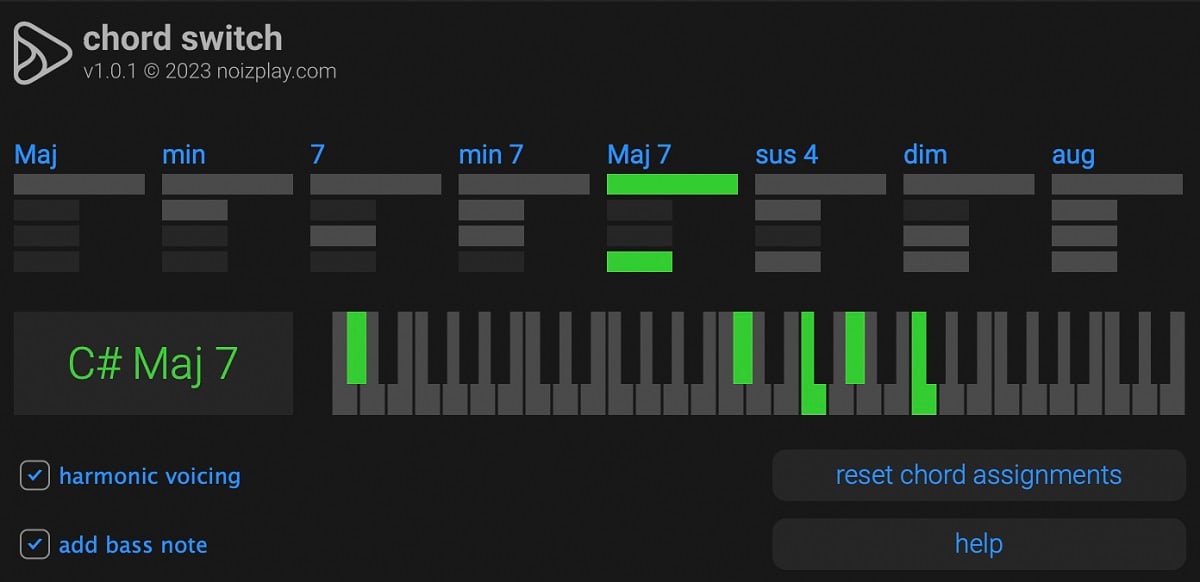
Task: Select the Maj 7 chord label
Action: (x=639, y=155)
